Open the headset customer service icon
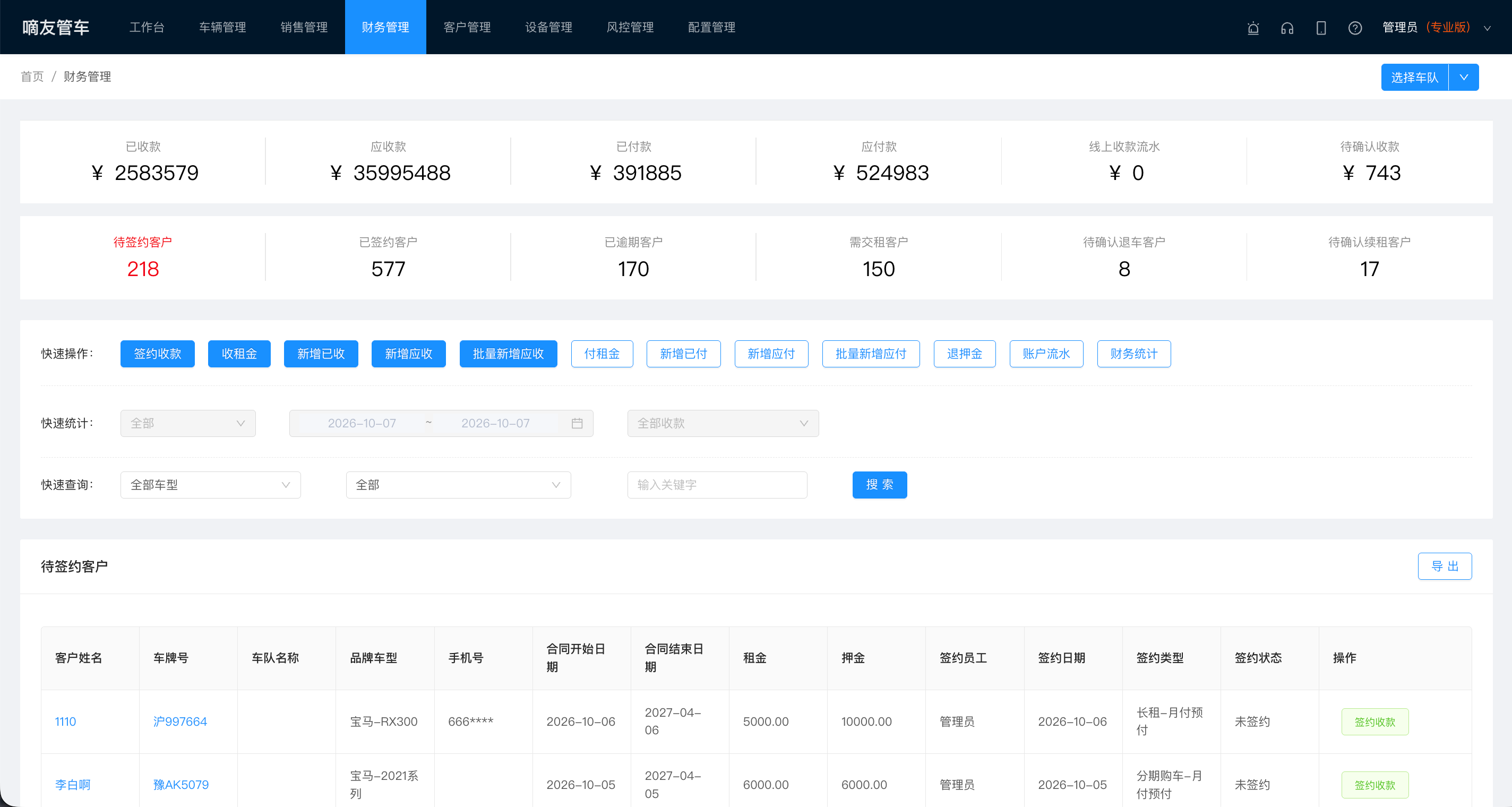Screen dimensions: 1512x807 click(1287, 28)
